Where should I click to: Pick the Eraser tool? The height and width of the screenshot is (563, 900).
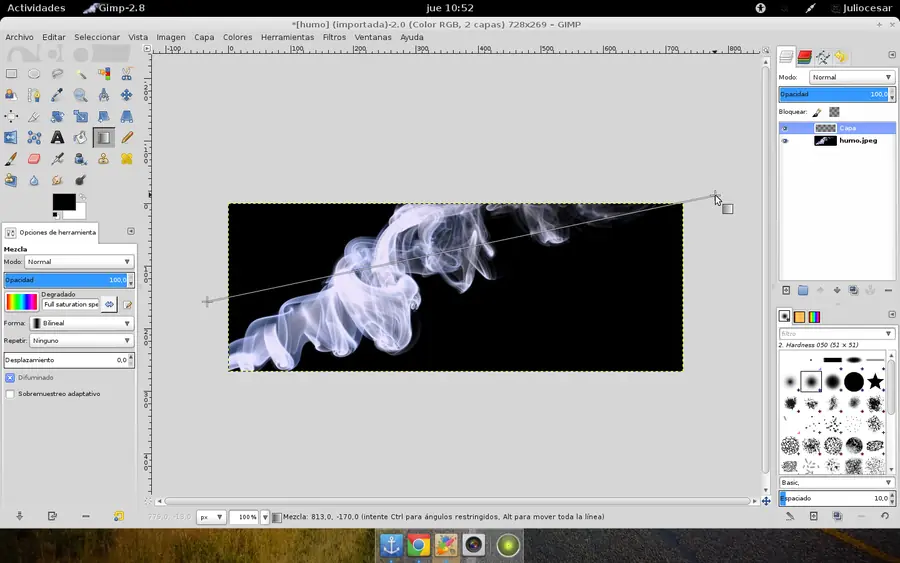tap(34, 159)
